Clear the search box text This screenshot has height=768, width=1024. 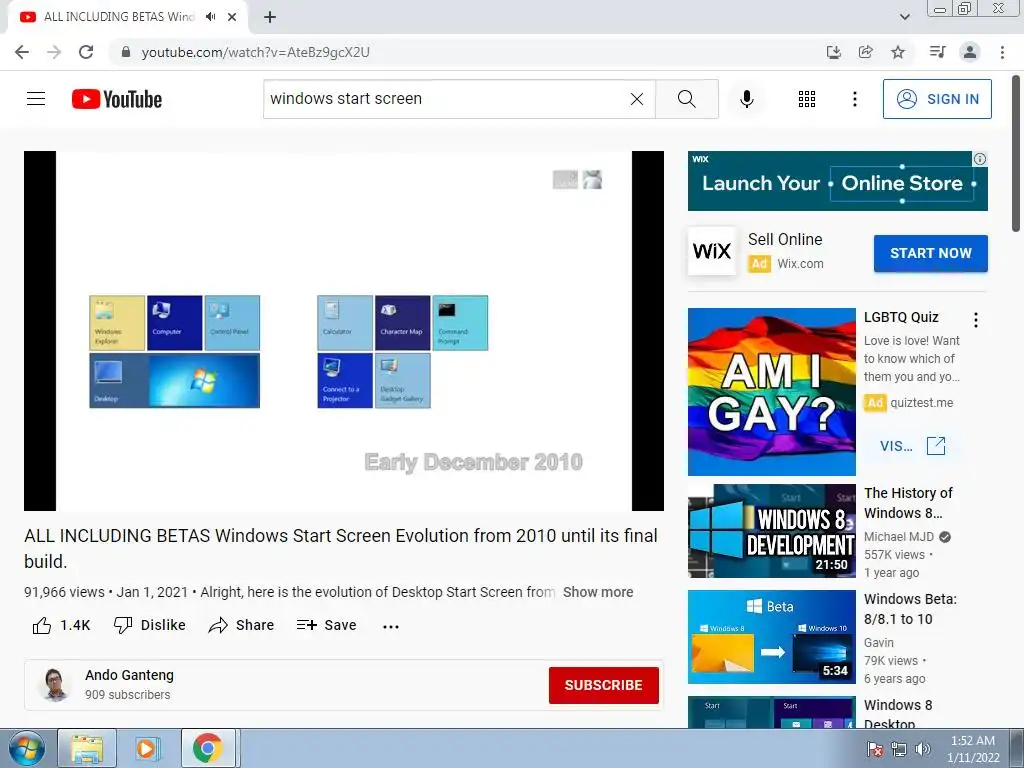[x=637, y=99]
